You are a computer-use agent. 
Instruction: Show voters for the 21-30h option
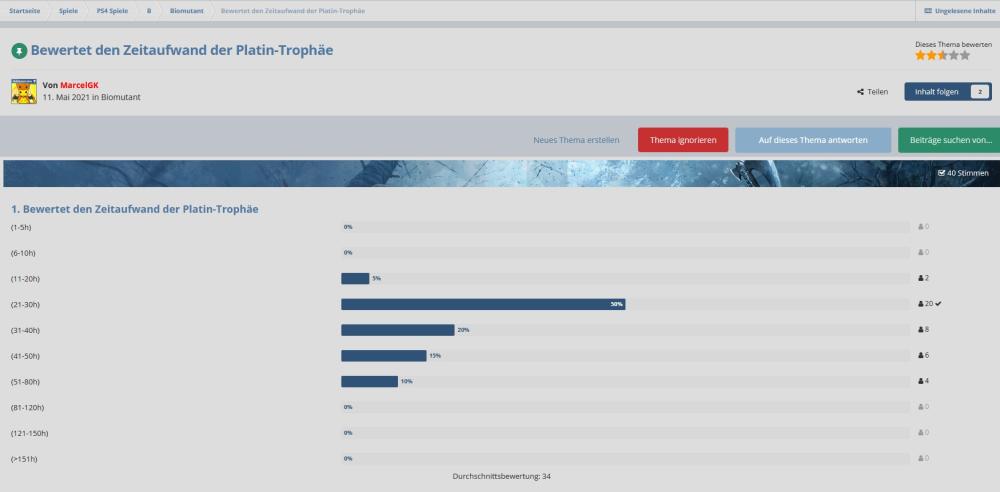tap(924, 304)
